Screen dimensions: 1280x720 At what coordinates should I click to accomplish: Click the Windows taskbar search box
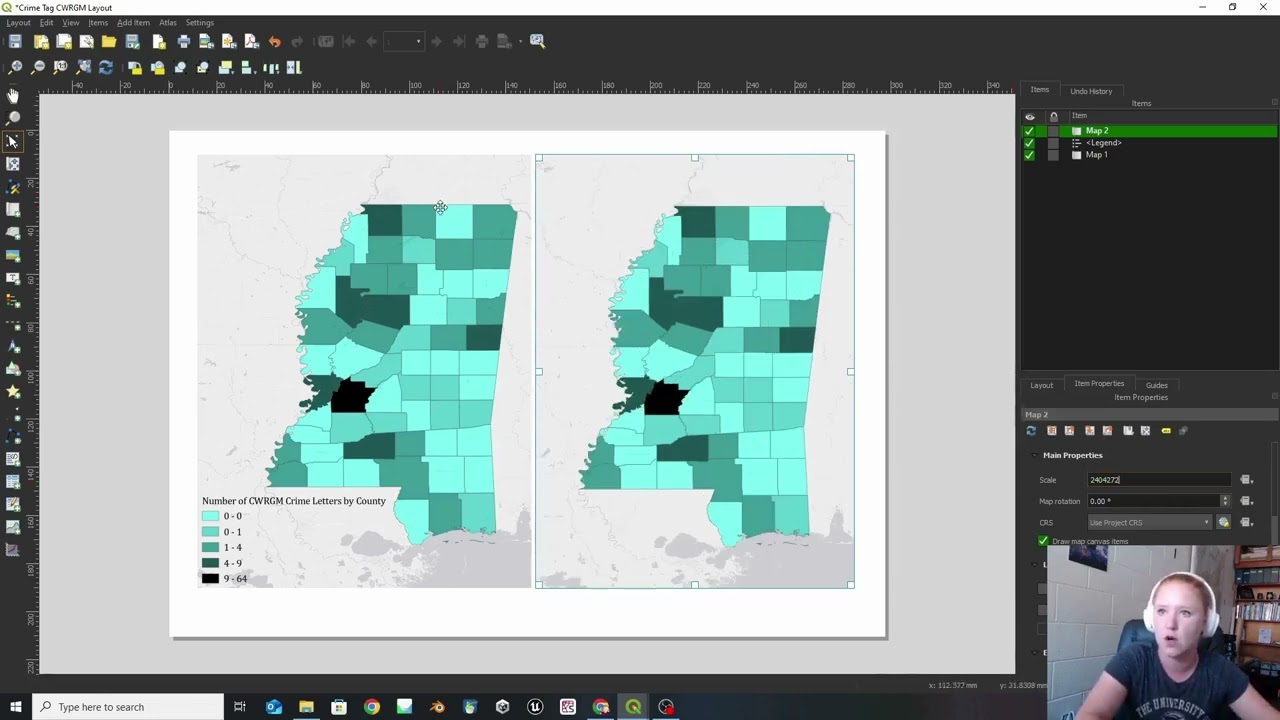(x=128, y=707)
